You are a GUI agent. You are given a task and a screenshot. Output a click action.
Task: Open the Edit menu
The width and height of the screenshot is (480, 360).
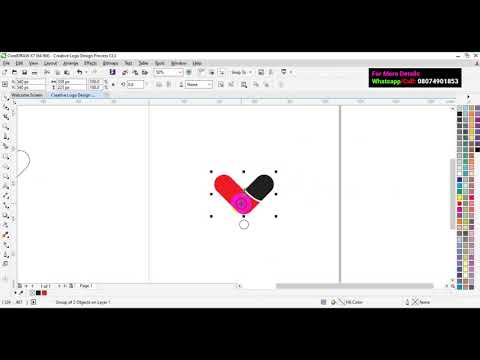pos(19,63)
